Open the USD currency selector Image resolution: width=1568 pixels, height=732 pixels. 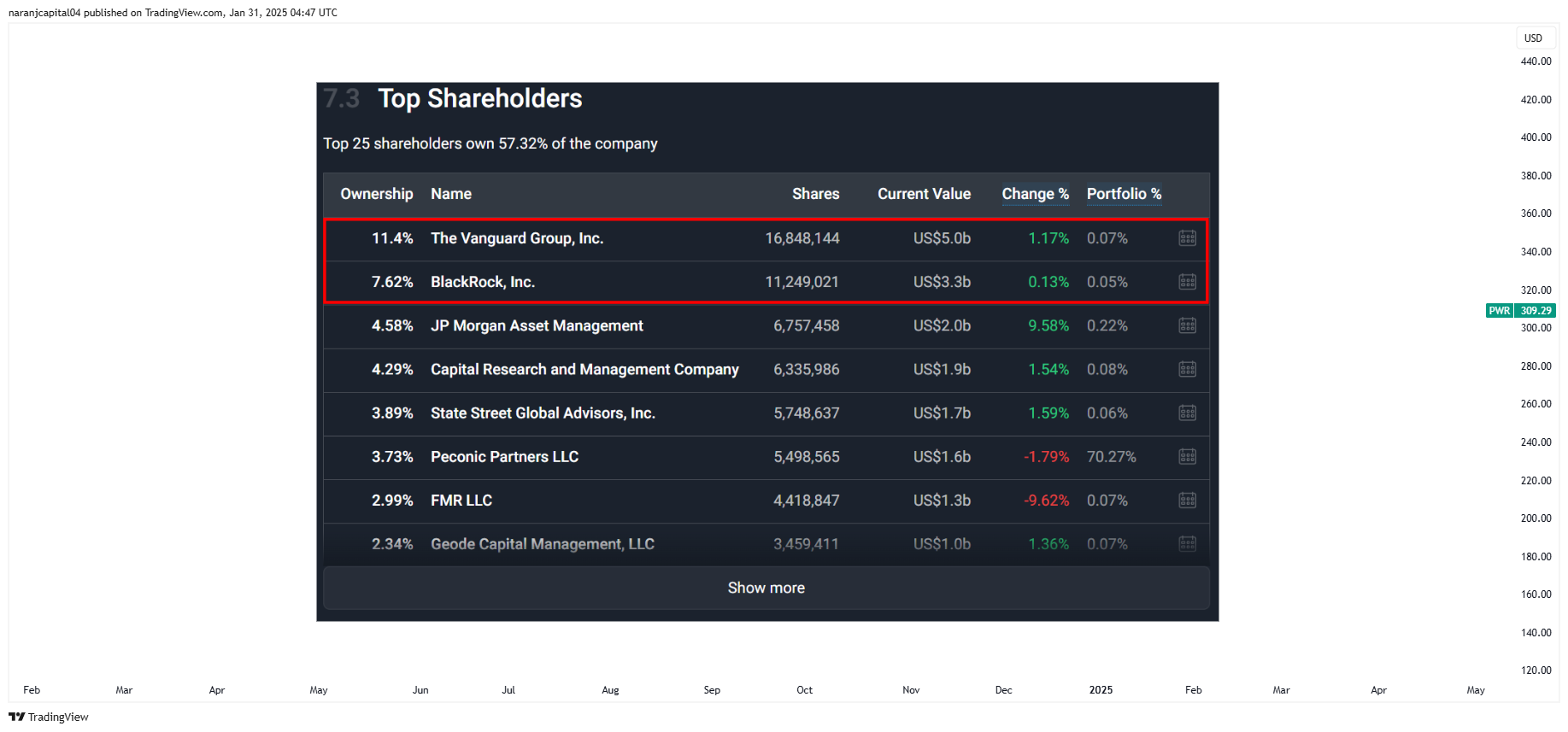click(1533, 38)
